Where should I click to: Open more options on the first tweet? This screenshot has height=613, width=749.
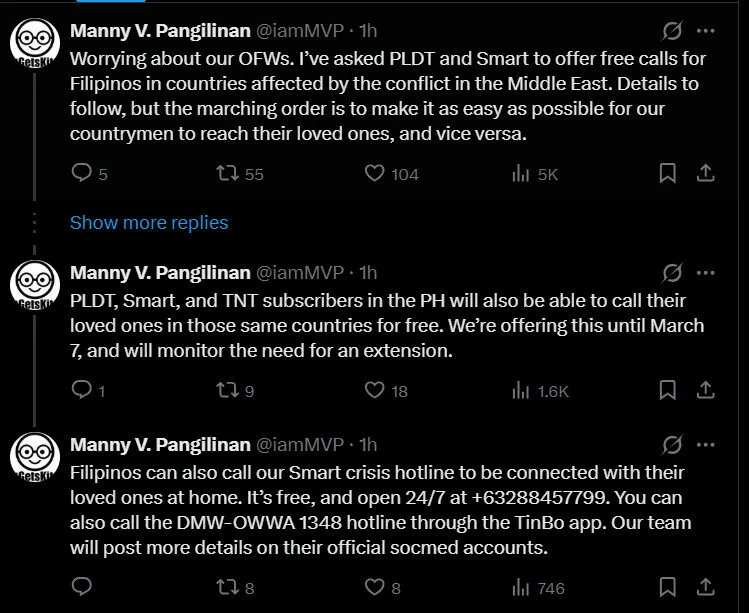tap(705, 30)
